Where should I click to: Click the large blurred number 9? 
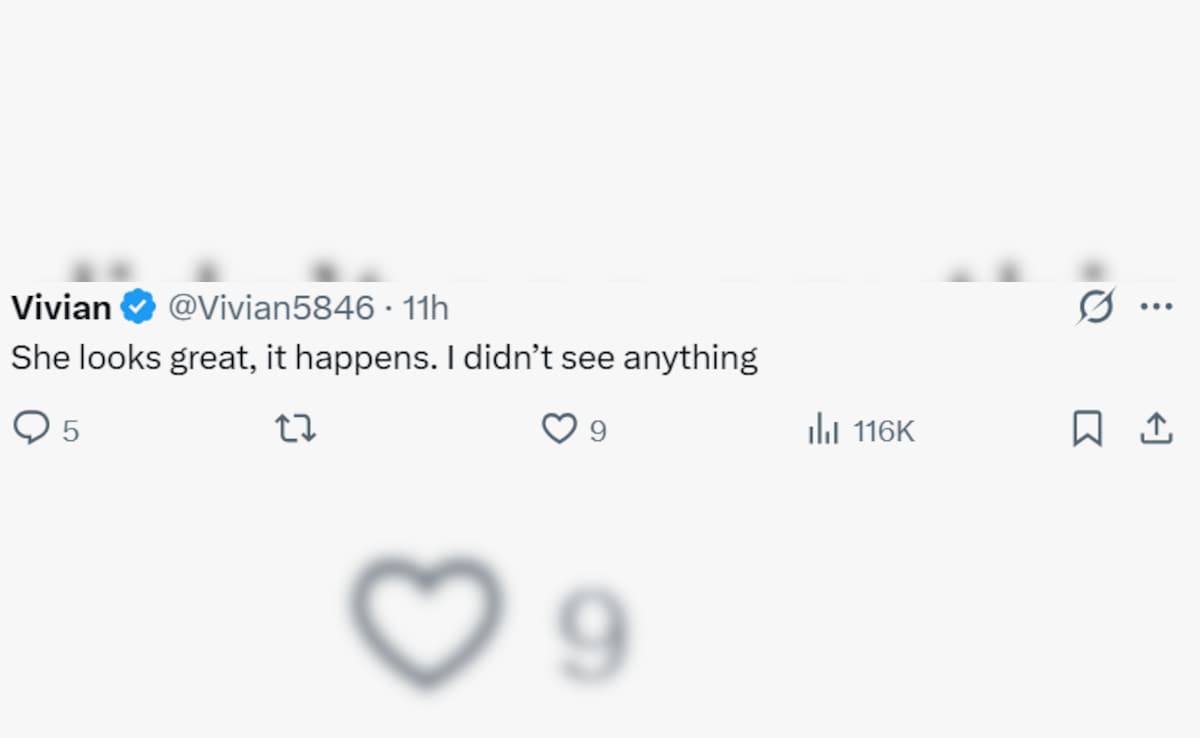pos(592,634)
